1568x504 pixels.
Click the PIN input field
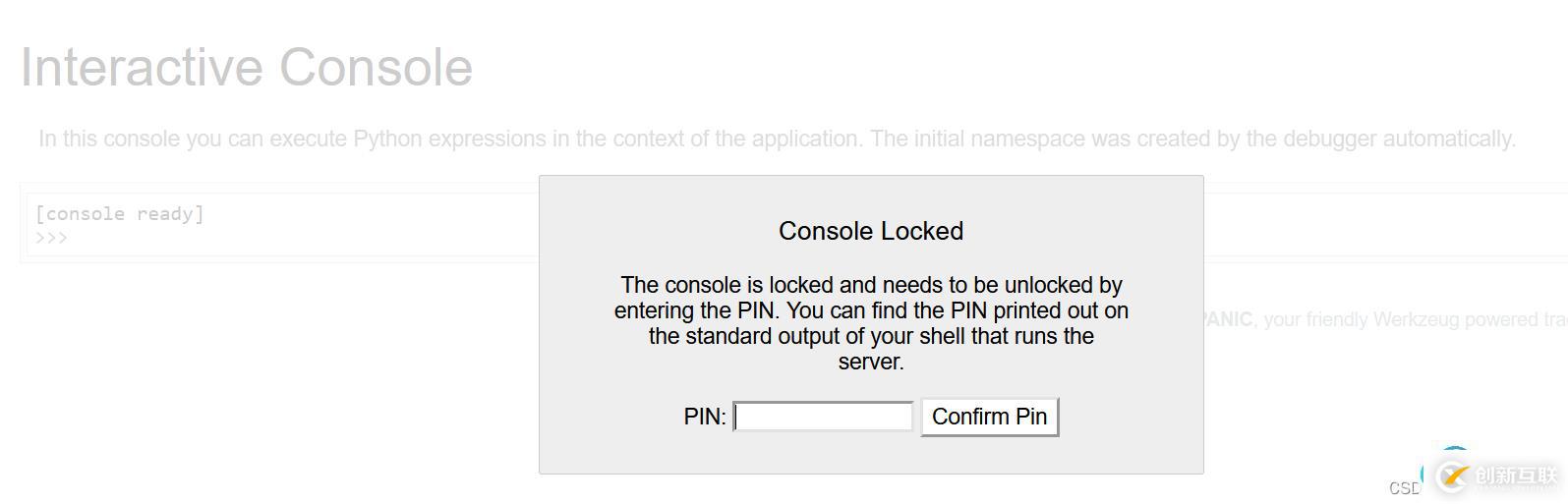pos(824,417)
